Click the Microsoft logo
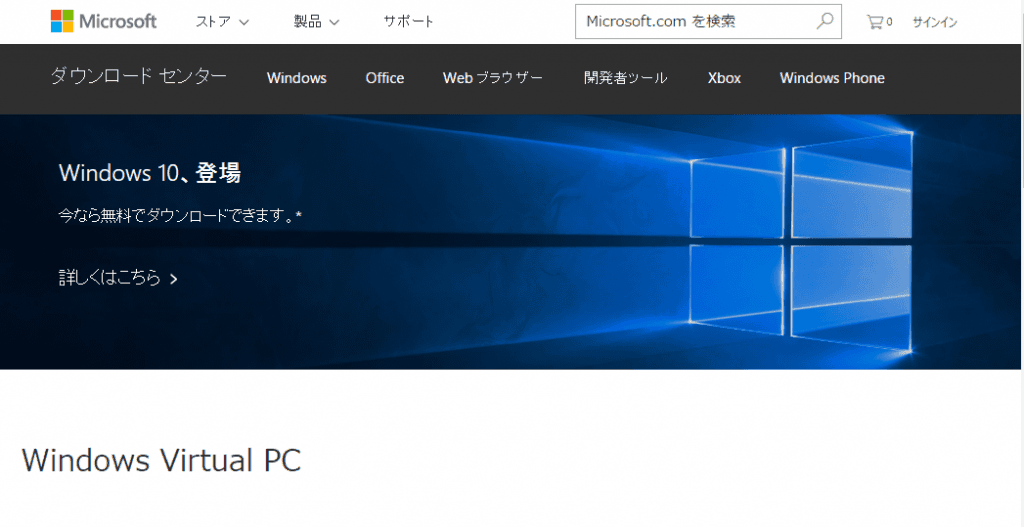The height and width of the screenshot is (527, 1024). click(x=104, y=22)
